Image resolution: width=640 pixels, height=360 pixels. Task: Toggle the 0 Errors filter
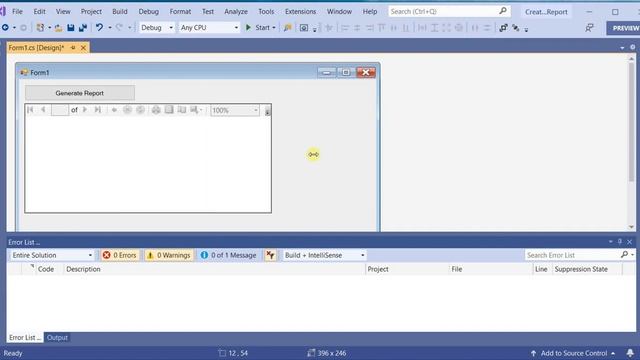point(120,255)
